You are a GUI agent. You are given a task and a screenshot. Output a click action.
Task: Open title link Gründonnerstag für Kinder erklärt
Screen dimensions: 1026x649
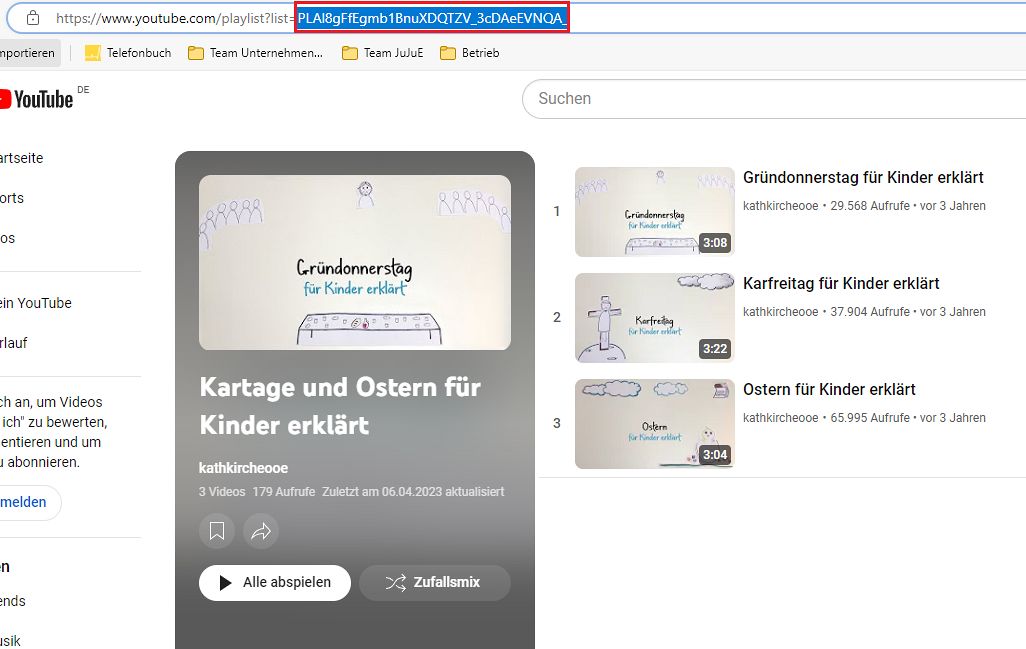pos(863,178)
